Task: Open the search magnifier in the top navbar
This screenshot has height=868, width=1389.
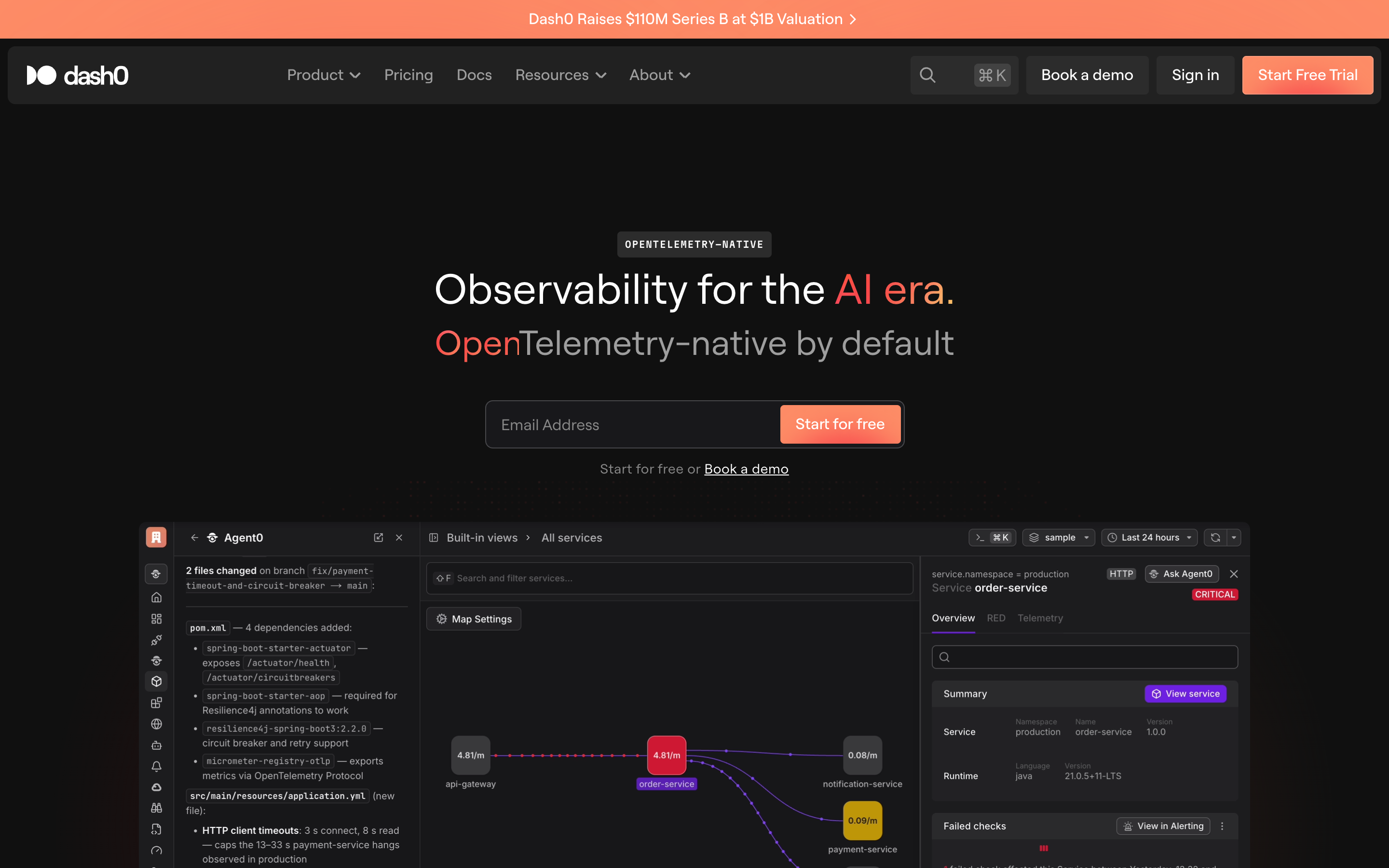Action: [x=927, y=75]
